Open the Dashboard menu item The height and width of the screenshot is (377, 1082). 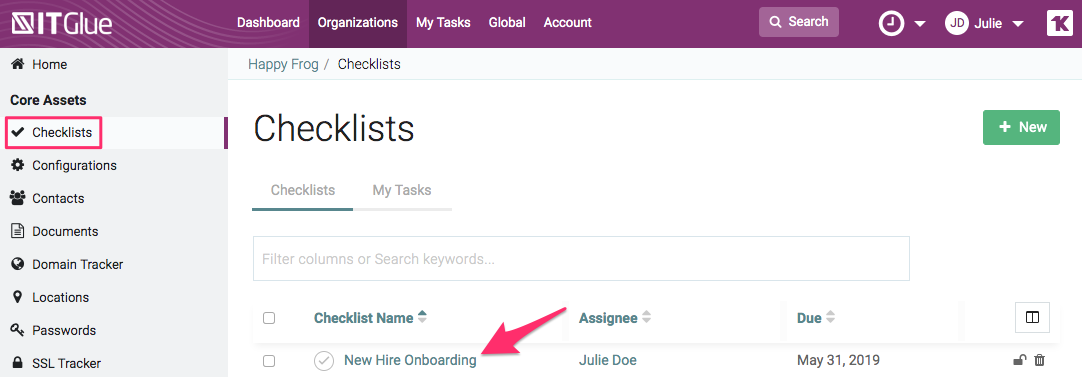tap(268, 23)
